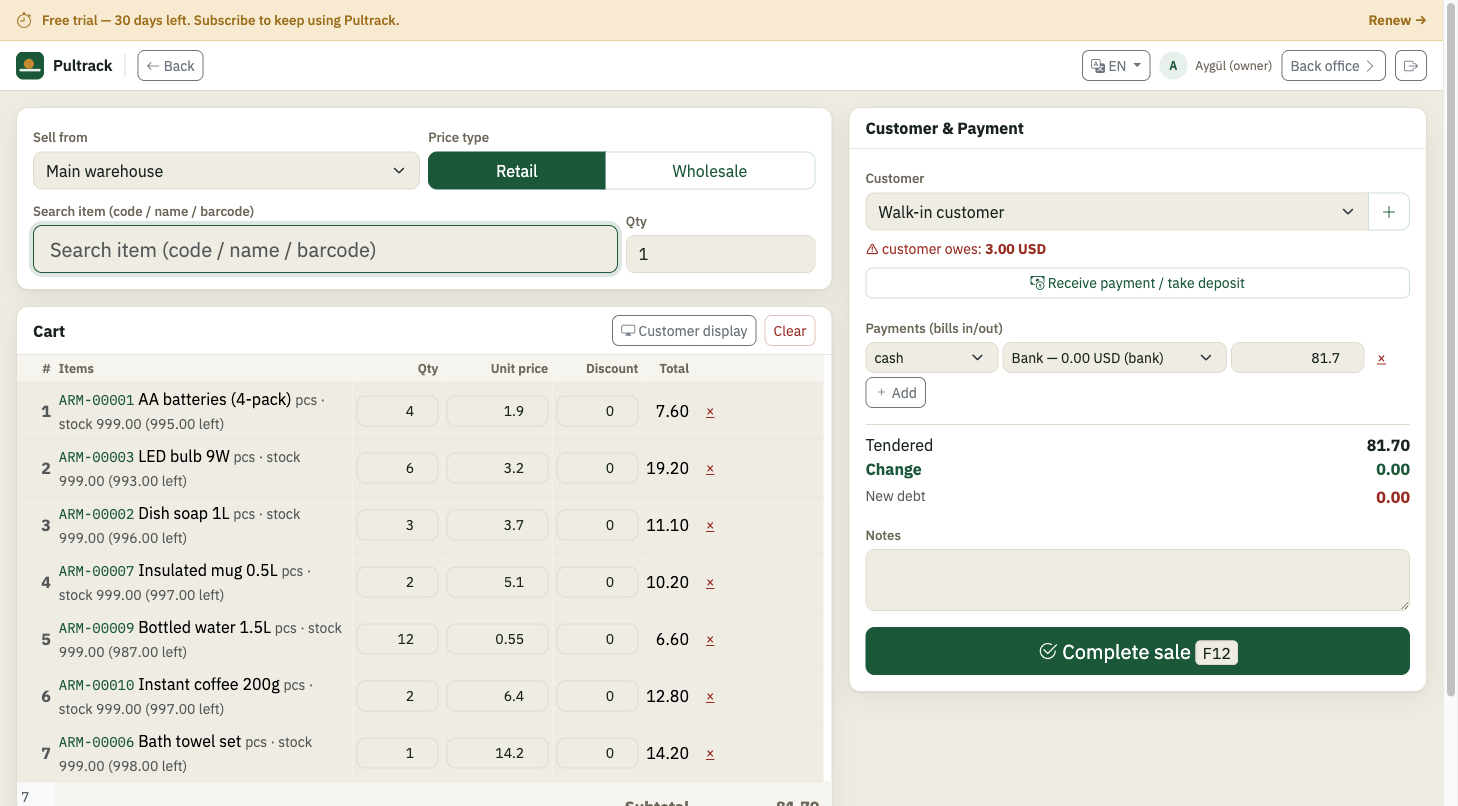
Task: Edit unit price of Bath towel set
Action: point(497,753)
